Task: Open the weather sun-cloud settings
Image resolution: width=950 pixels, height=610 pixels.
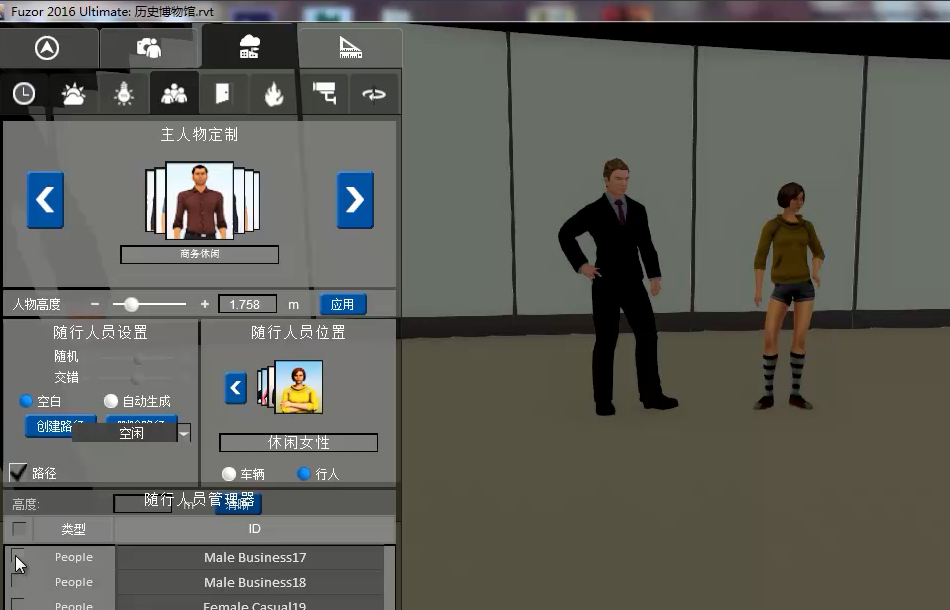Action: click(74, 94)
